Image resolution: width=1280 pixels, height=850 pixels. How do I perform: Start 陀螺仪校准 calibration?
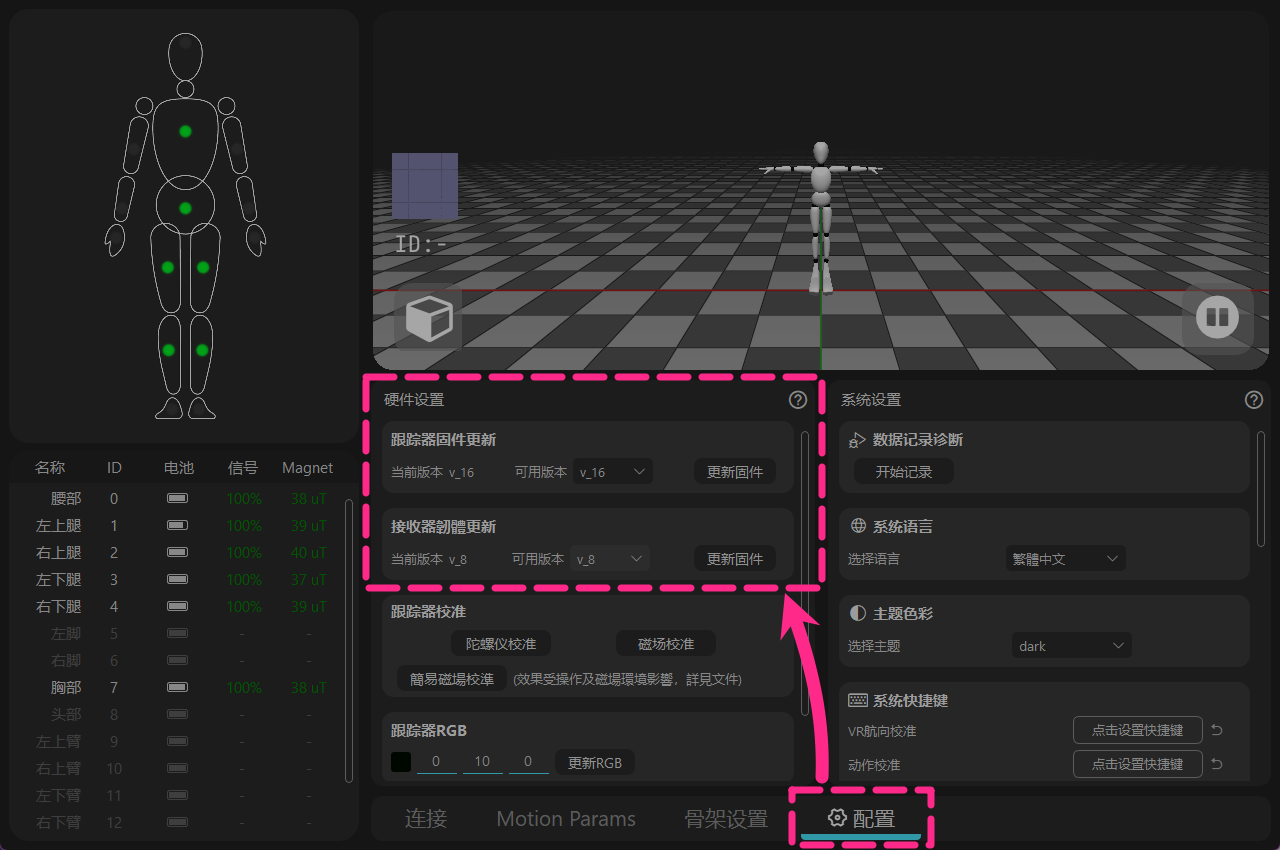[501, 644]
